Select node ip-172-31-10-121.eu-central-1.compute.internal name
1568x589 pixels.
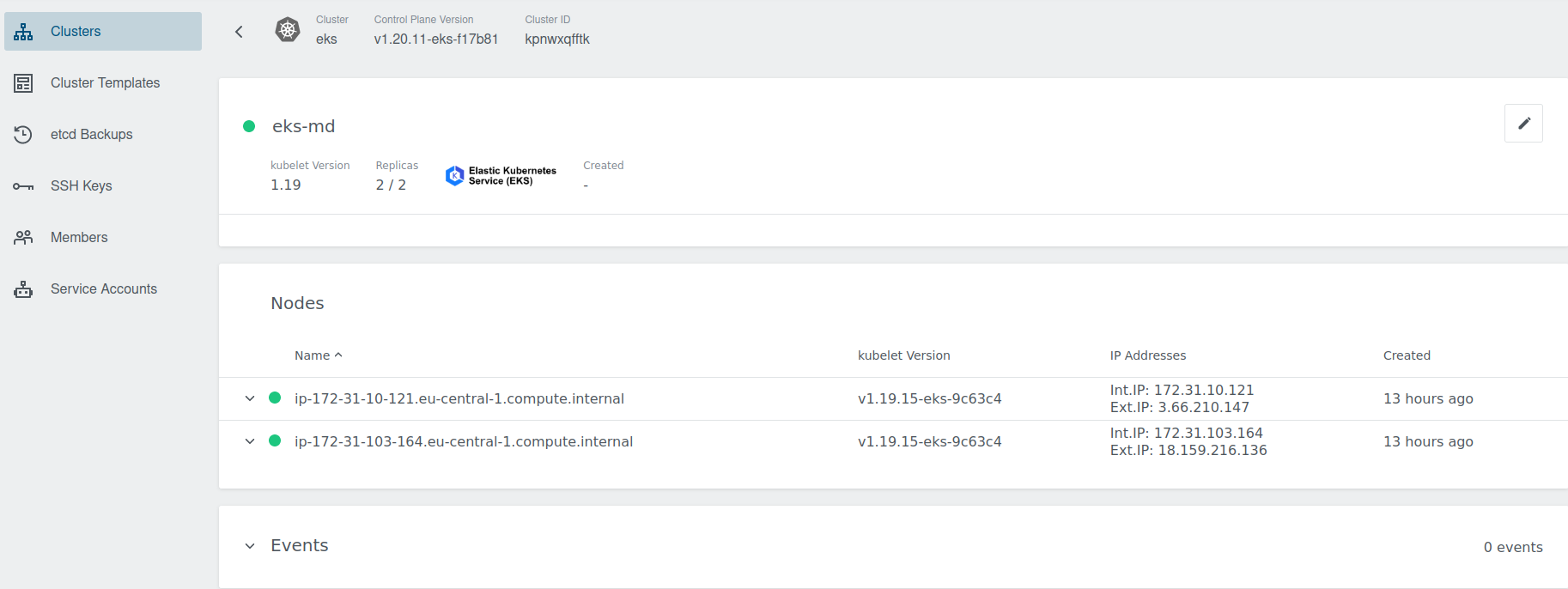[459, 398]
